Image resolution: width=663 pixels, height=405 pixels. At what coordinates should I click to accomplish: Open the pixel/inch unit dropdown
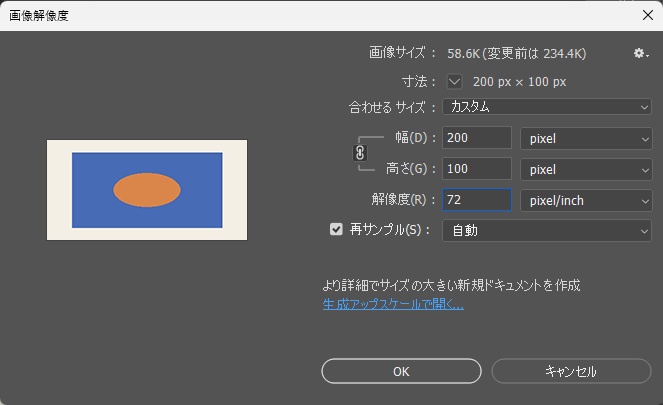[x=586, y=200]
